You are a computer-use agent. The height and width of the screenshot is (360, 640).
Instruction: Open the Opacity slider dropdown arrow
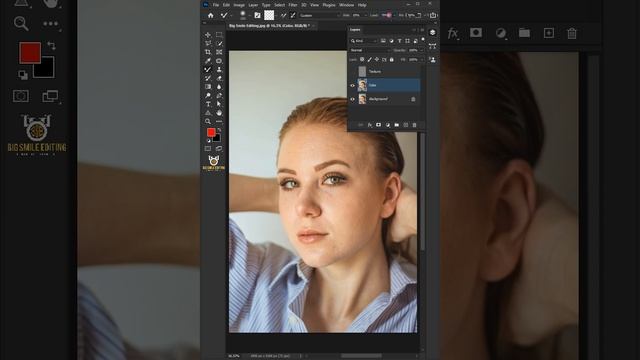pyautogui.click(x=421, y=50)
